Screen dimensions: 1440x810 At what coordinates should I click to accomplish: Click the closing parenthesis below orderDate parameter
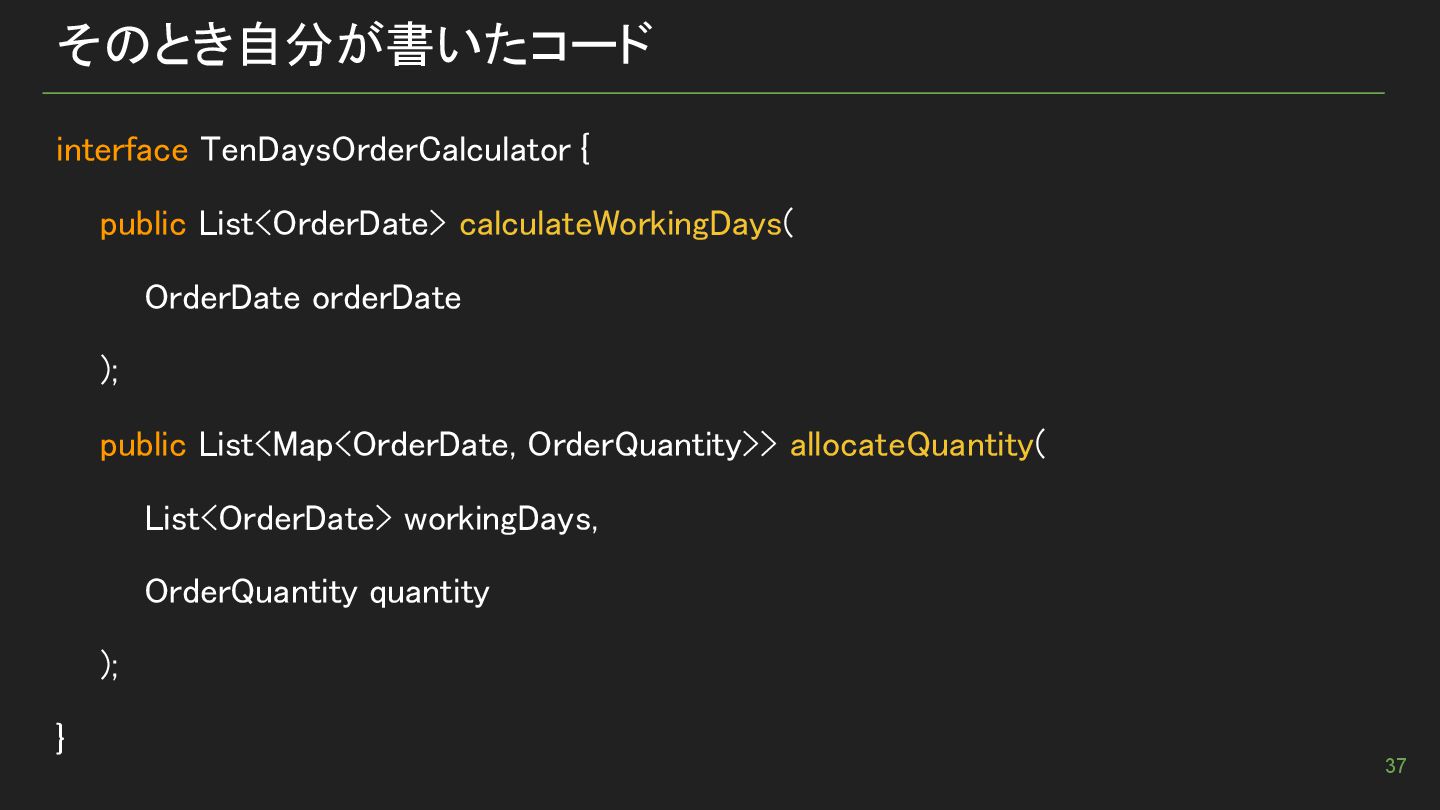pyautogui.click(x=108, y=371)
